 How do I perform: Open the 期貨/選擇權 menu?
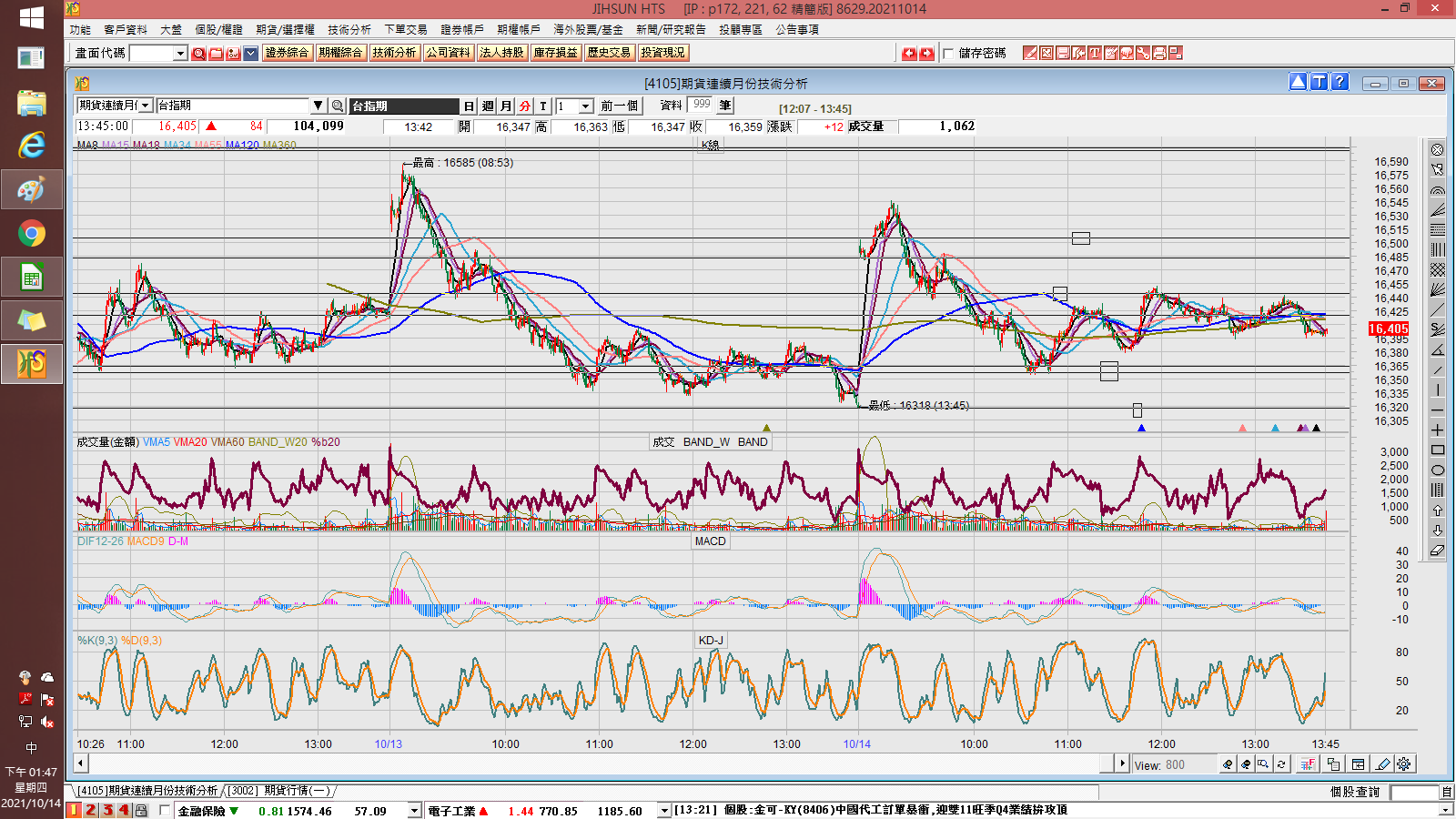click(x=285, y=30)
